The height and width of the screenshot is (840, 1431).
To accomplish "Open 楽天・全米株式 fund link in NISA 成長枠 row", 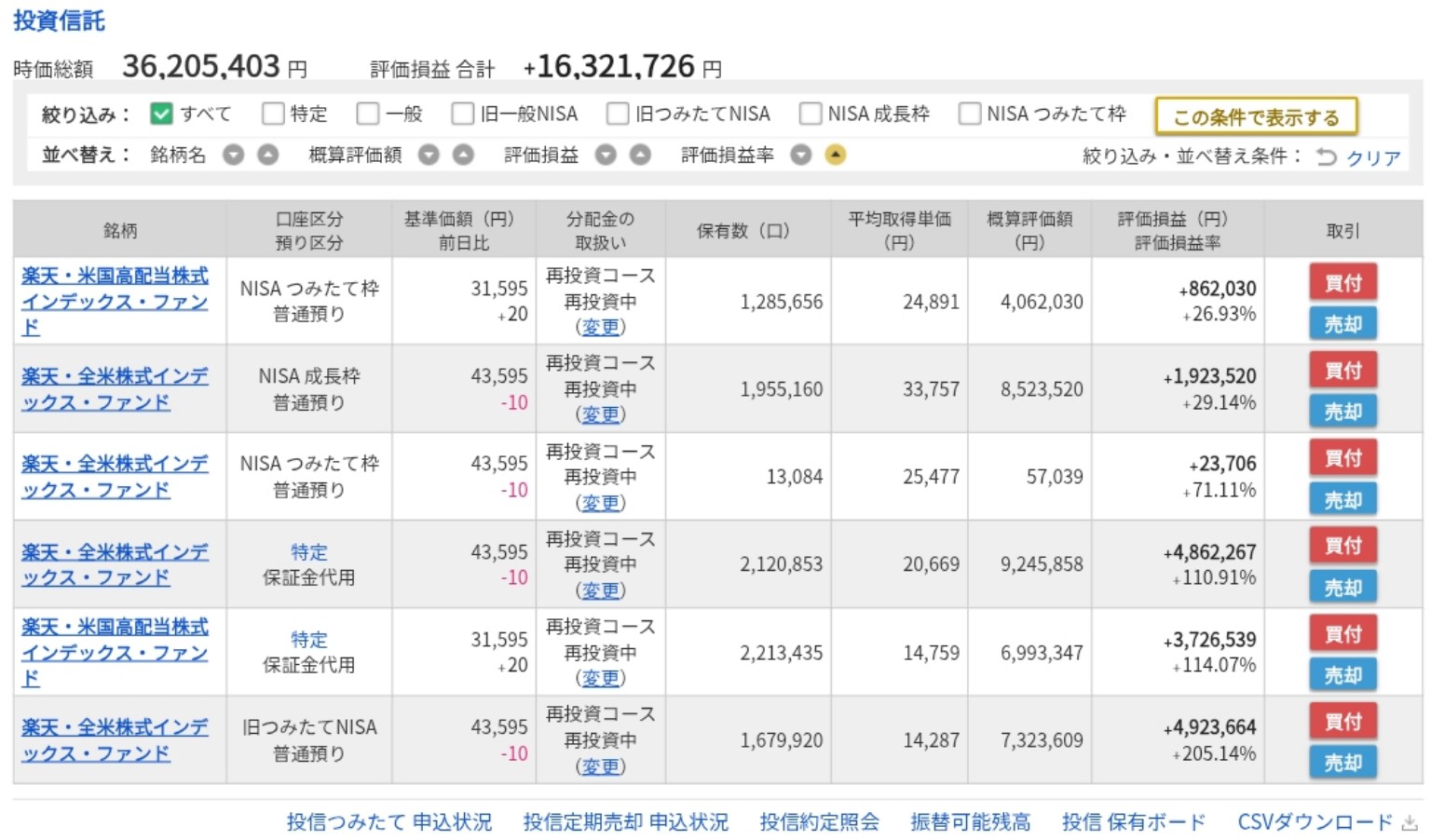I will pos(115,389).
